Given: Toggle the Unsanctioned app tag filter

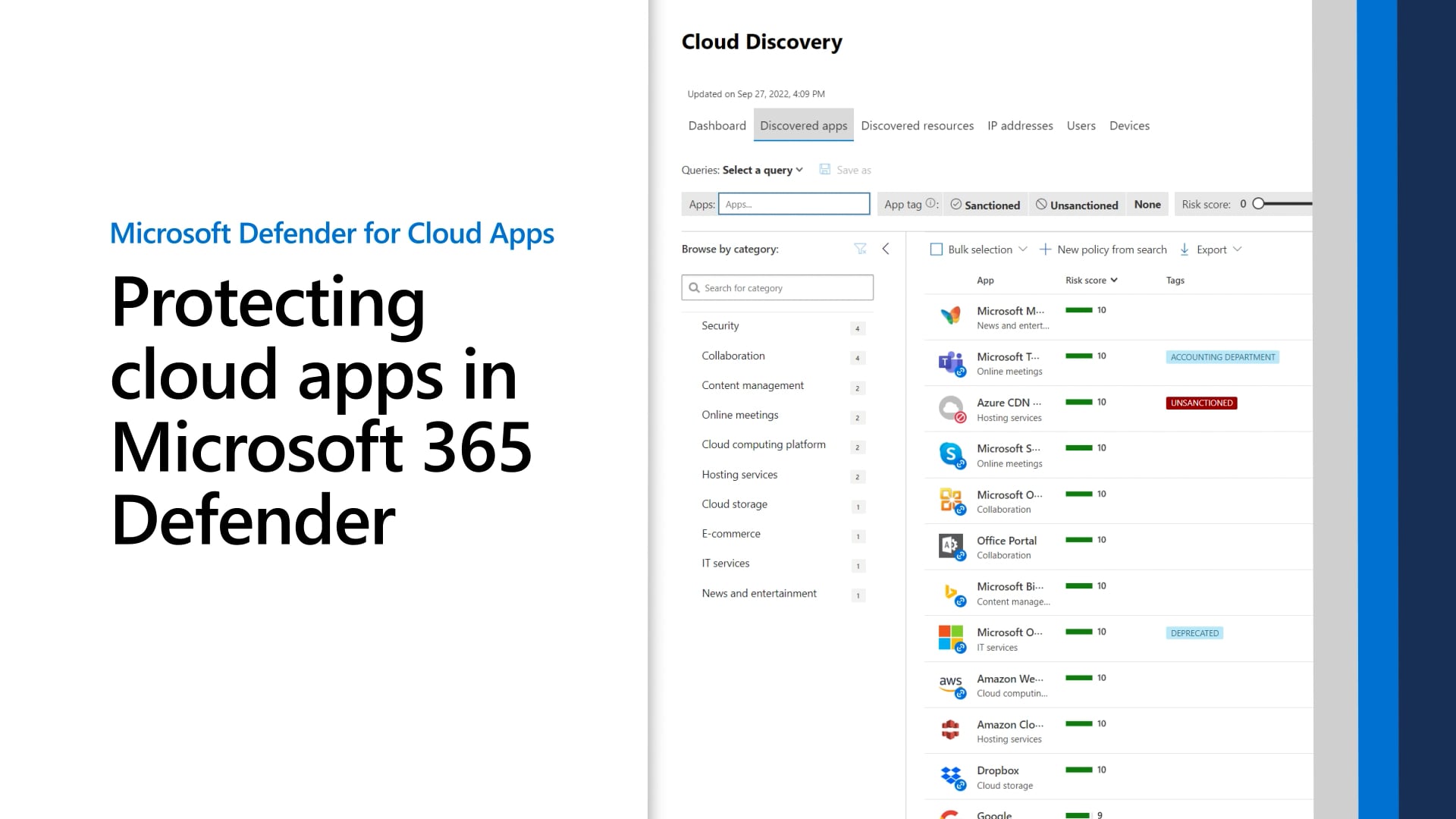Looking at the screenshot, I should tap(1077, 205).
